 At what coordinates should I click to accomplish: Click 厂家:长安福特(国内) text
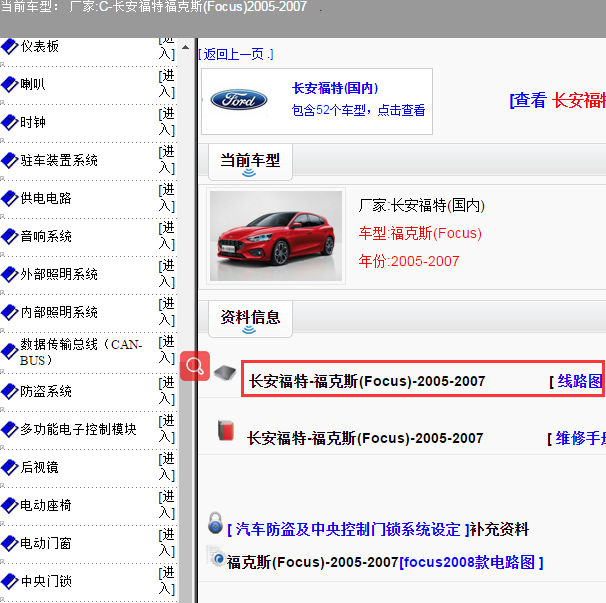click(421, 205)
